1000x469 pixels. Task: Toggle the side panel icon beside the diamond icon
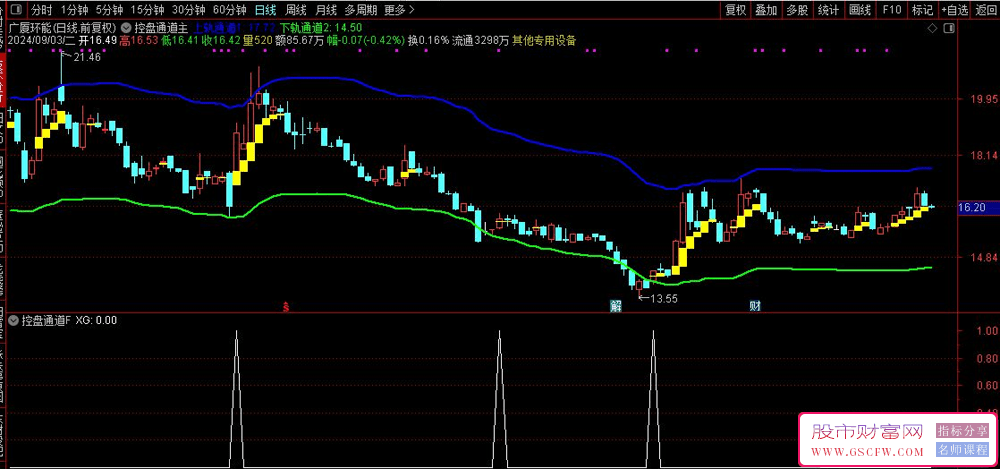949,29
